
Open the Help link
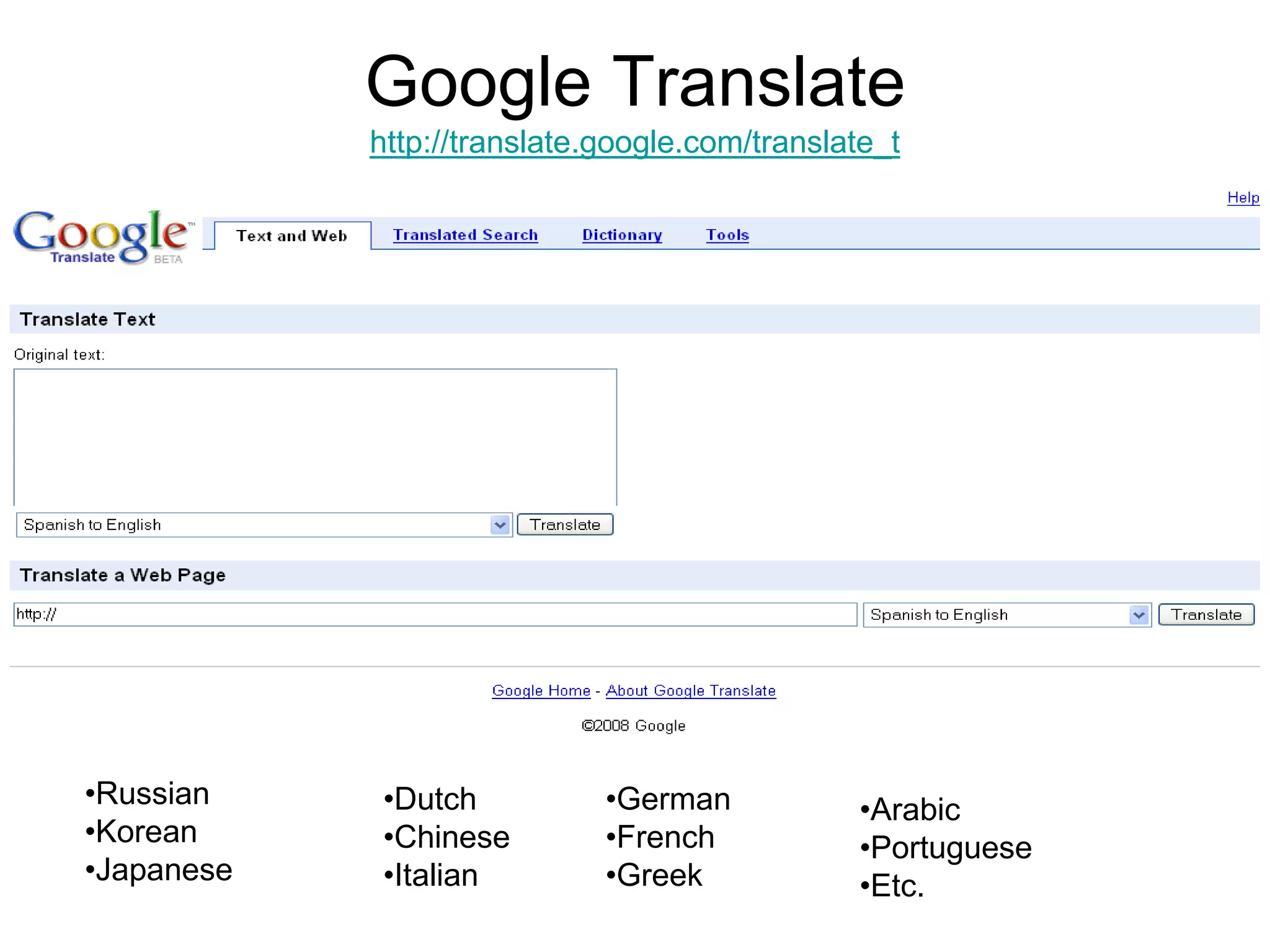coord(1243,198)
